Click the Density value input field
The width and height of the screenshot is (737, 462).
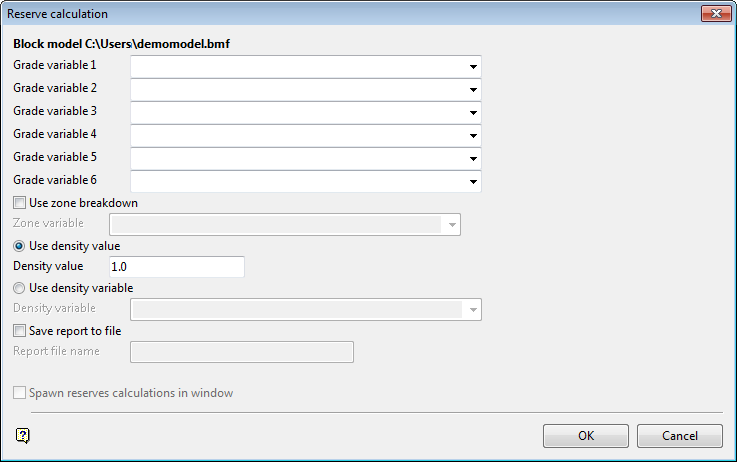point(177,267)
